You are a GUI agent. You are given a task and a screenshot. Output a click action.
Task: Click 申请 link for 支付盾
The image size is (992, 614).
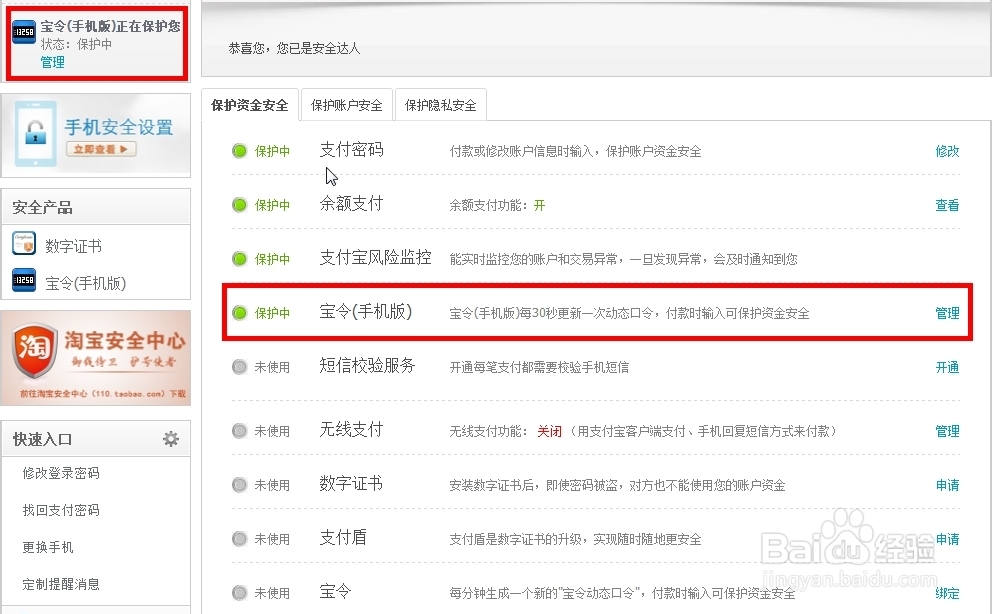(x=947, y=539)
